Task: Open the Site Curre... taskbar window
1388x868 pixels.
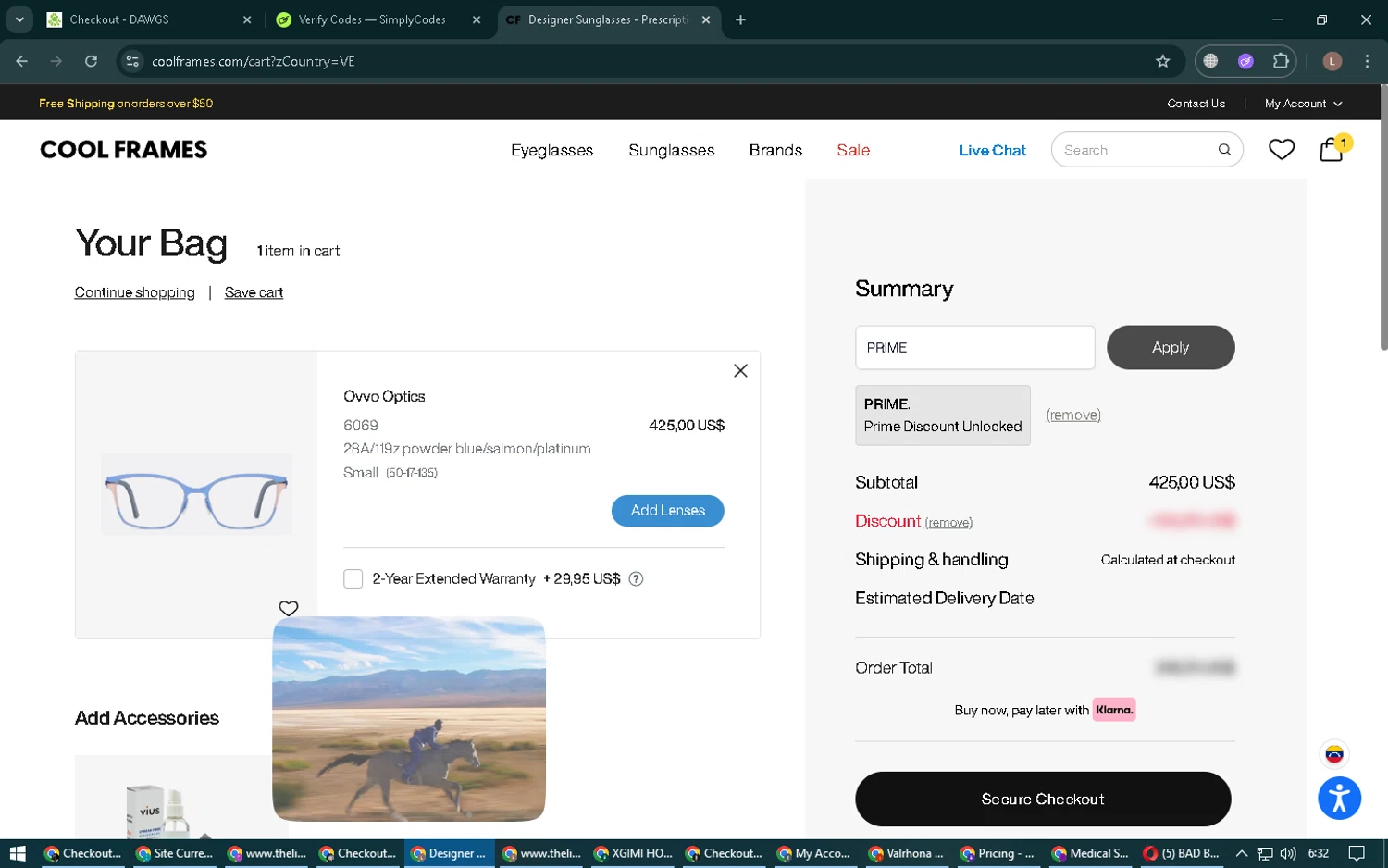Action: (x=175, y=853)
